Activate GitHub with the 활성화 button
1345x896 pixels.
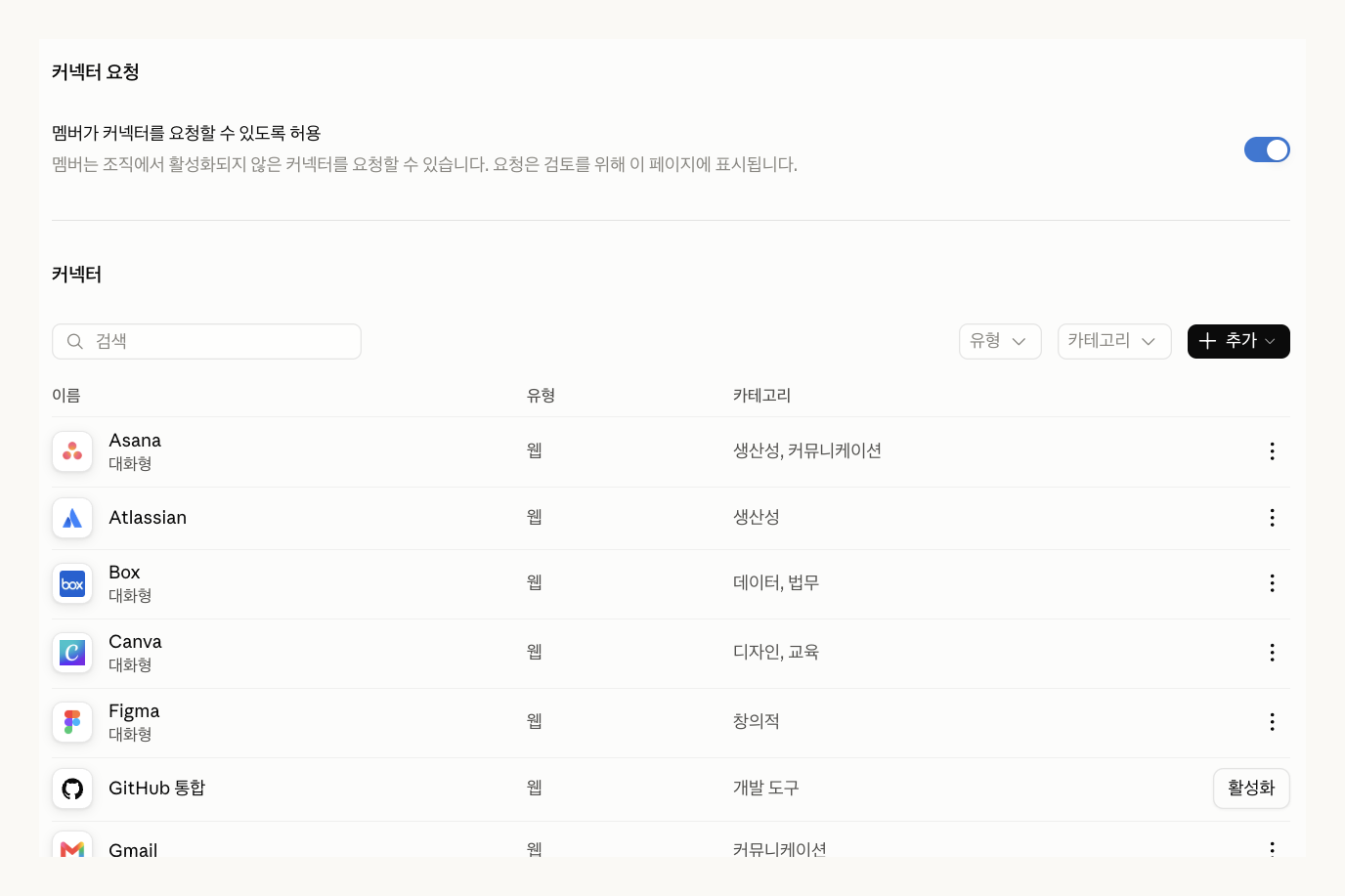(1251, 789)
